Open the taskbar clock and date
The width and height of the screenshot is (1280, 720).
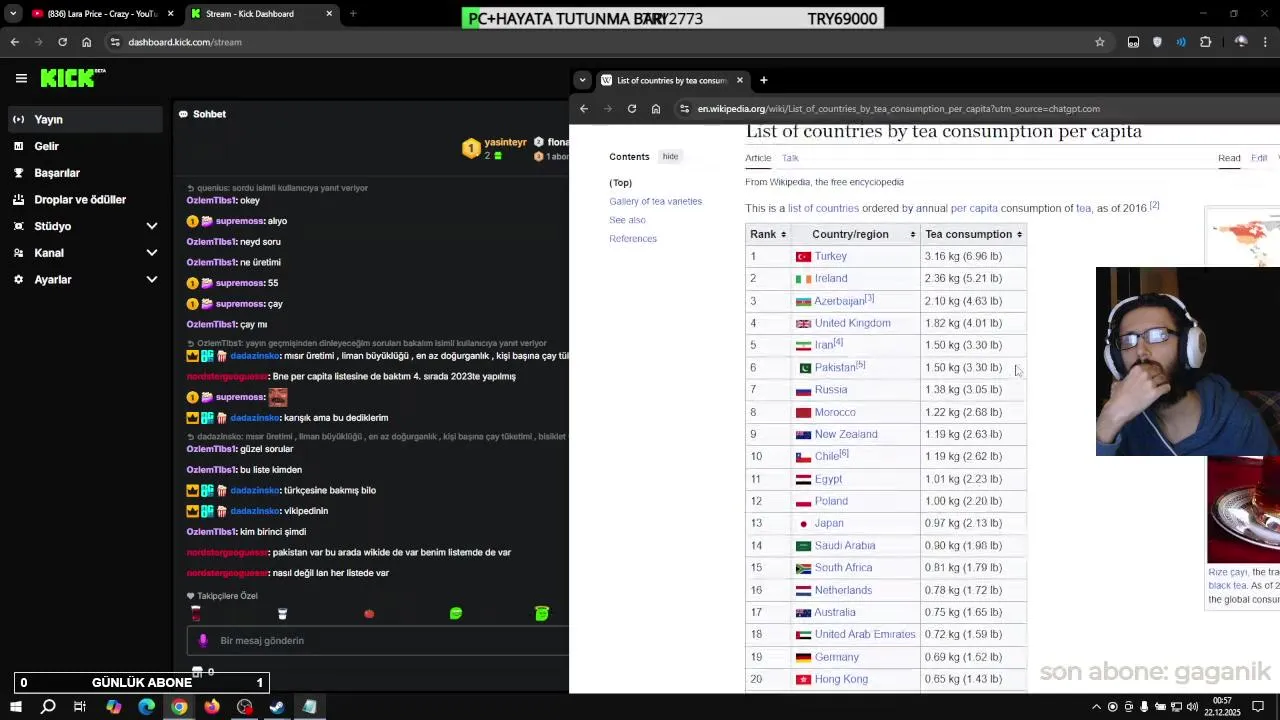pos(1223,707)
